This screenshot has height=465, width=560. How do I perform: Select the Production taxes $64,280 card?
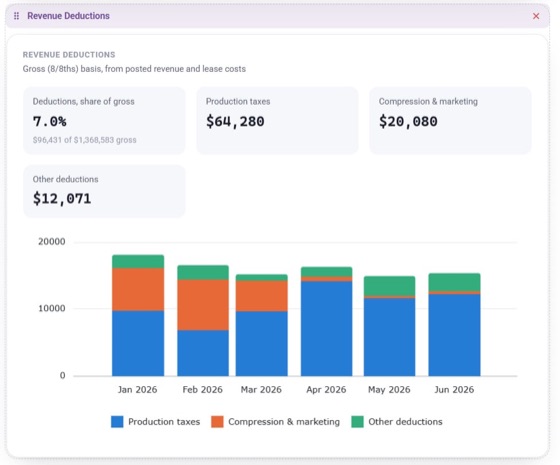(x=277, y=121)
